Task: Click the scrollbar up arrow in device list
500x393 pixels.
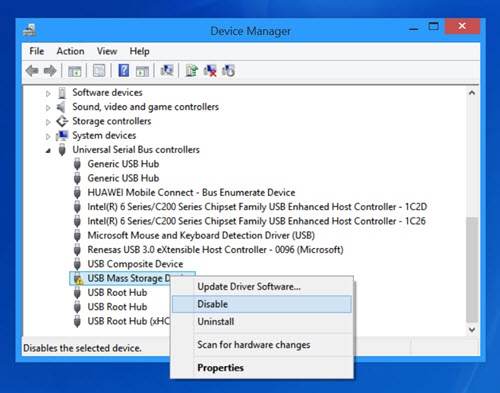Action: click(472, 93)
